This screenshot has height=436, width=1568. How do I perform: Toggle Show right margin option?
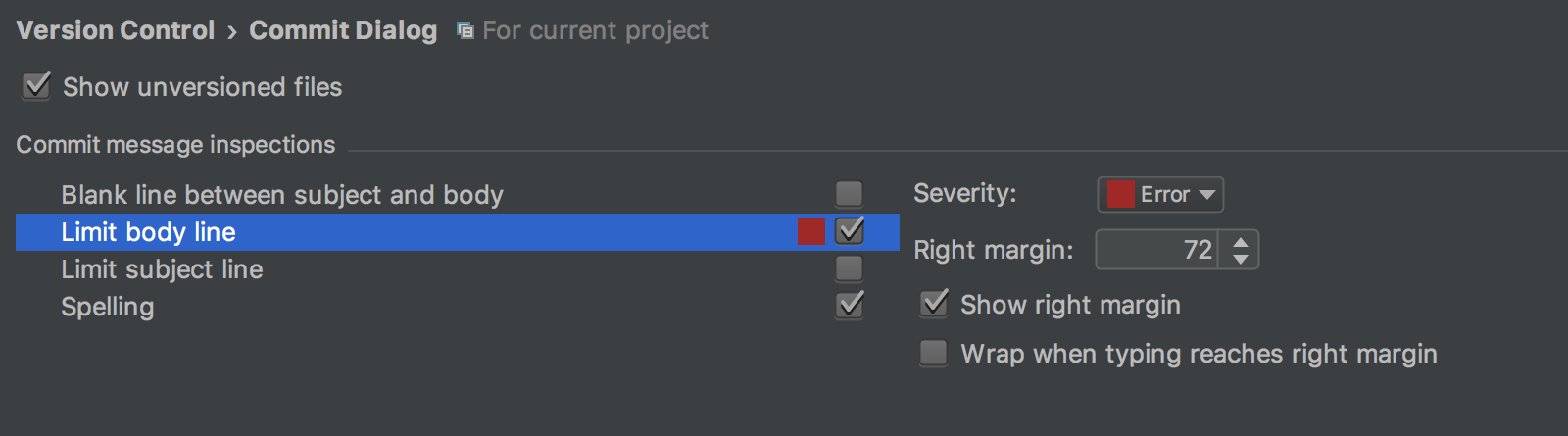[934, 304]
